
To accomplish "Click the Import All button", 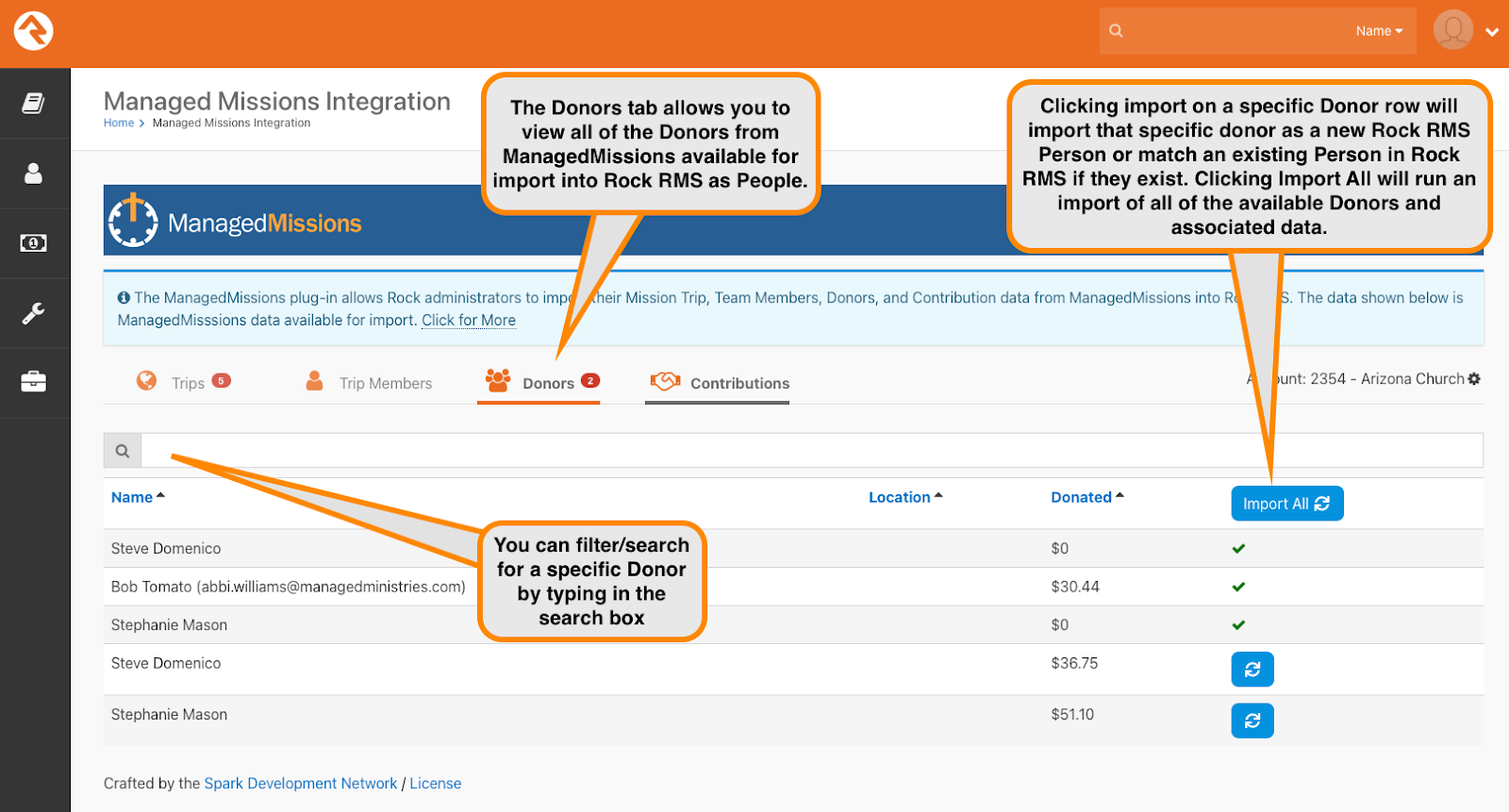I will 1287,504.
